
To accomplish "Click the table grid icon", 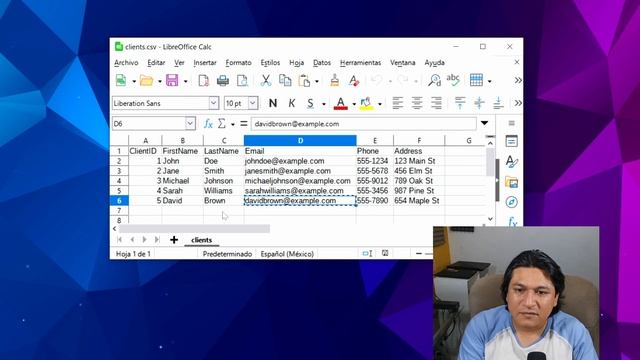I will pyautogui.click(x=476, y=80).
